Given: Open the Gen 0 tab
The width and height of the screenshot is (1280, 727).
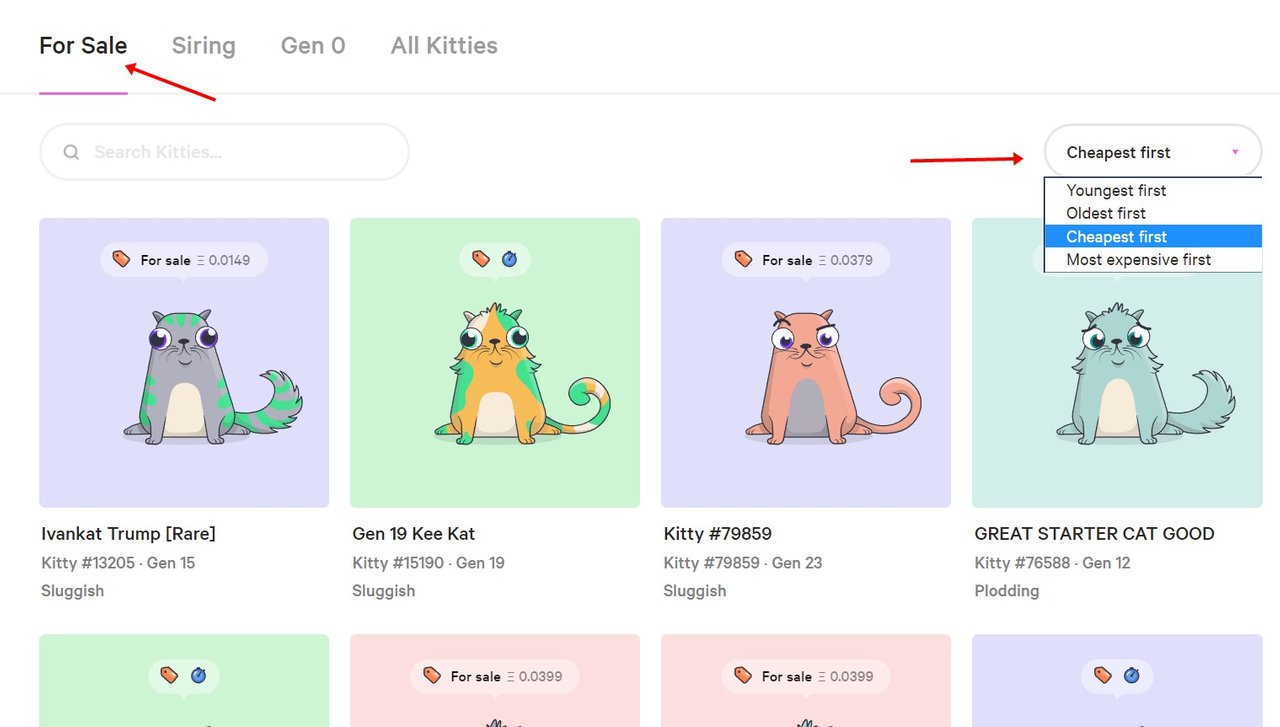Looking at the screenshot, I should coord(313,46).
